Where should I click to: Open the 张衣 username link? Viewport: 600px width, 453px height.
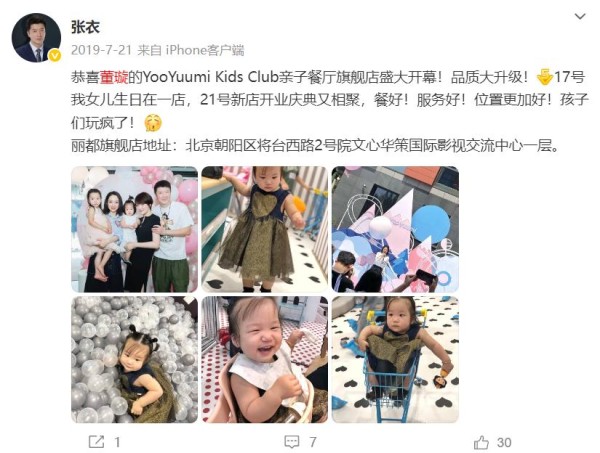pos(85,27)
